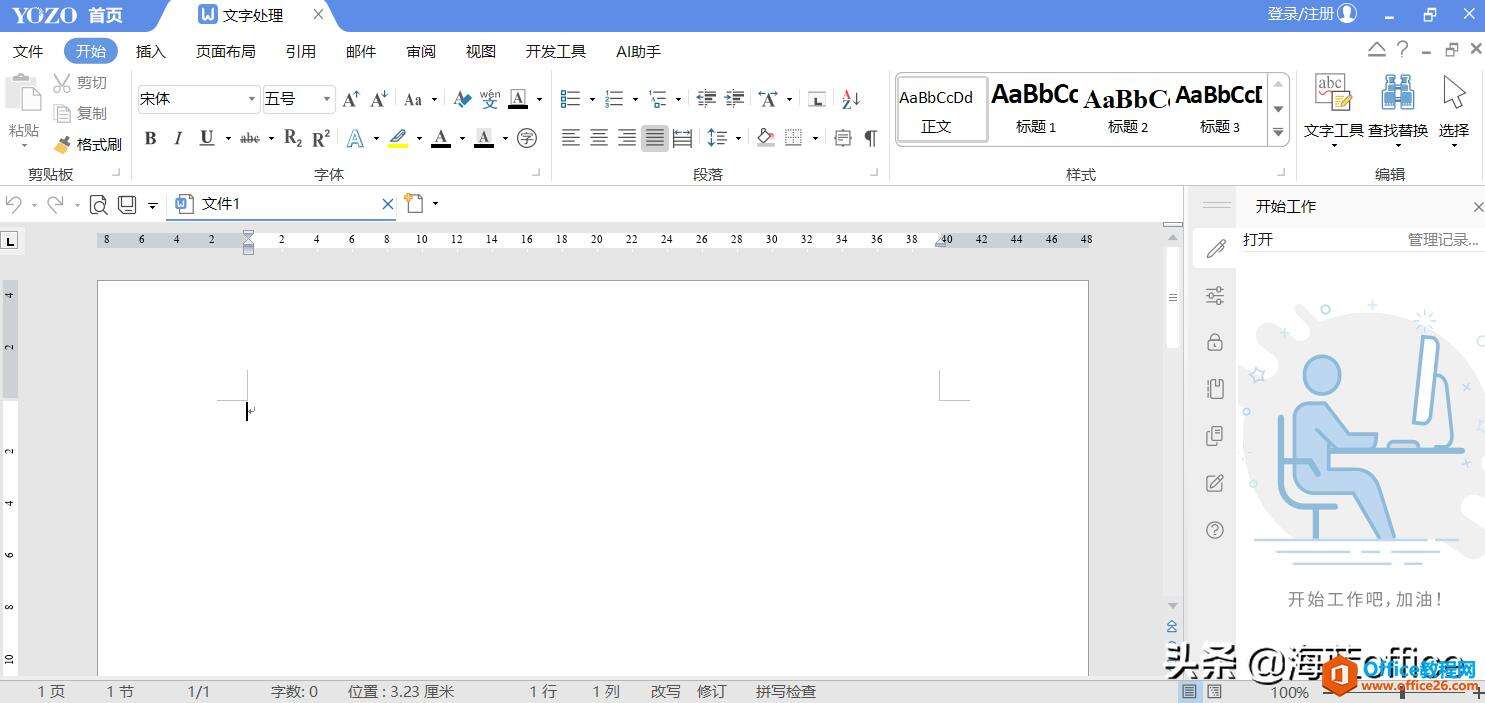Expand the borders dropdown arrow

[x=815, y=138]
